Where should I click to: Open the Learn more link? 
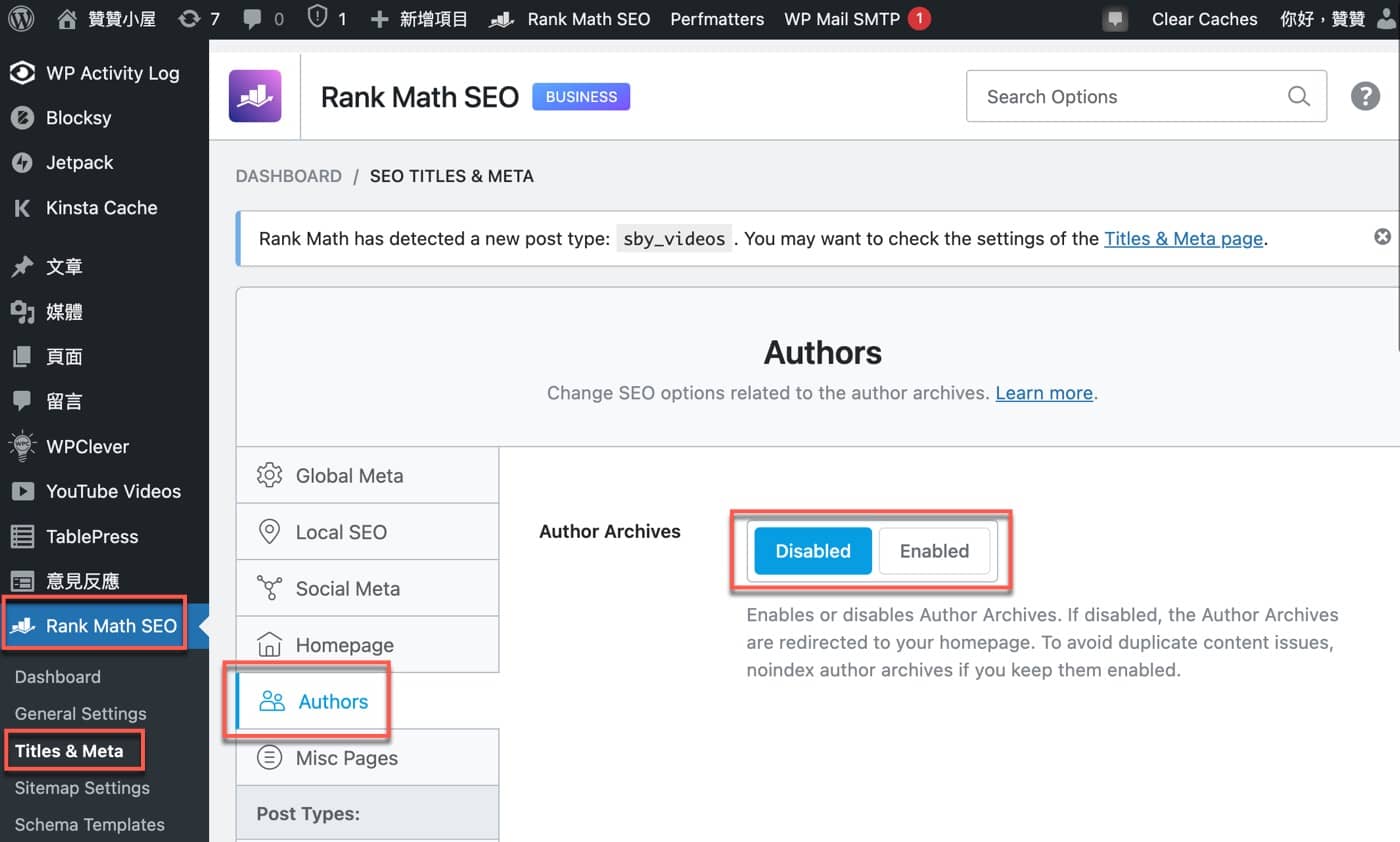tap(1044, 393)
